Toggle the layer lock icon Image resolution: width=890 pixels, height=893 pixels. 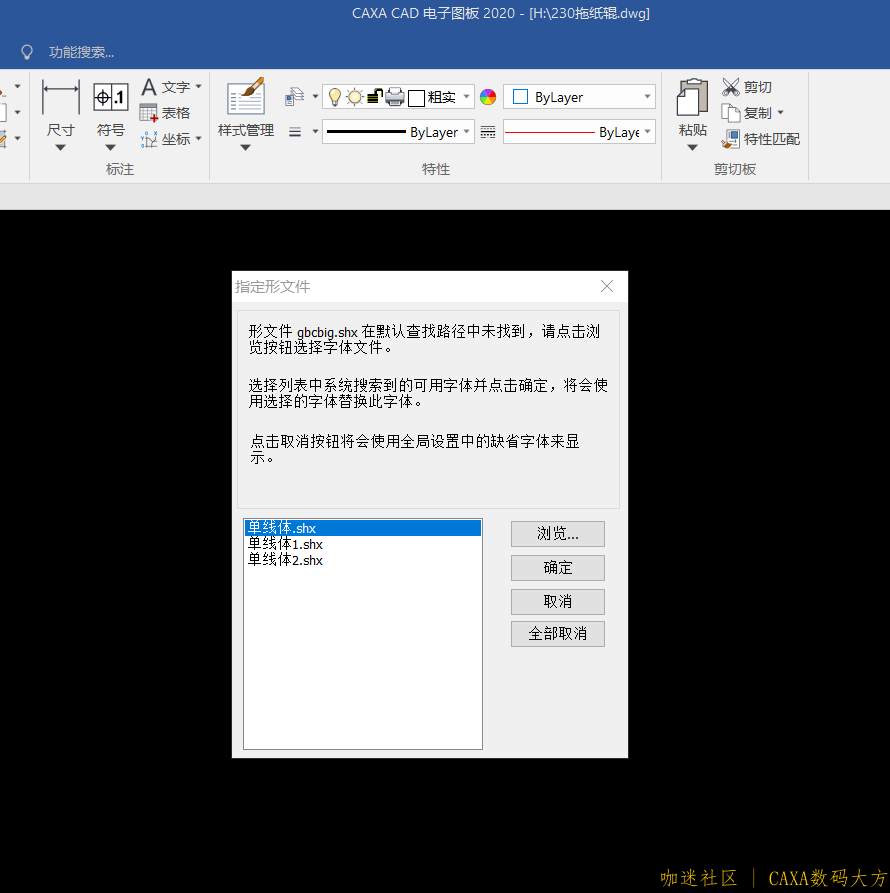[375, 97]
